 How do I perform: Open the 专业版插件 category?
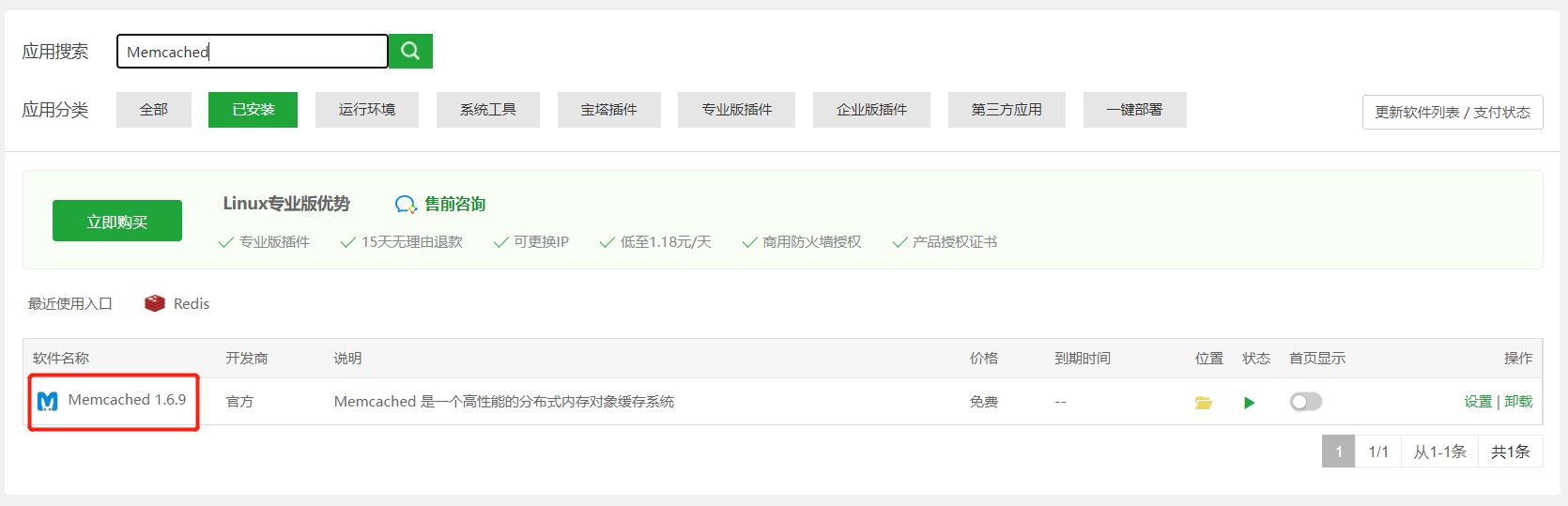[737, 110]
